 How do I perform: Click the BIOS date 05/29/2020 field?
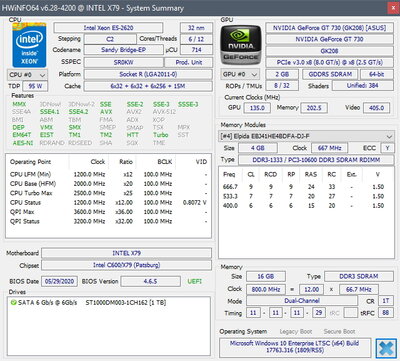(x=59, y=281)
